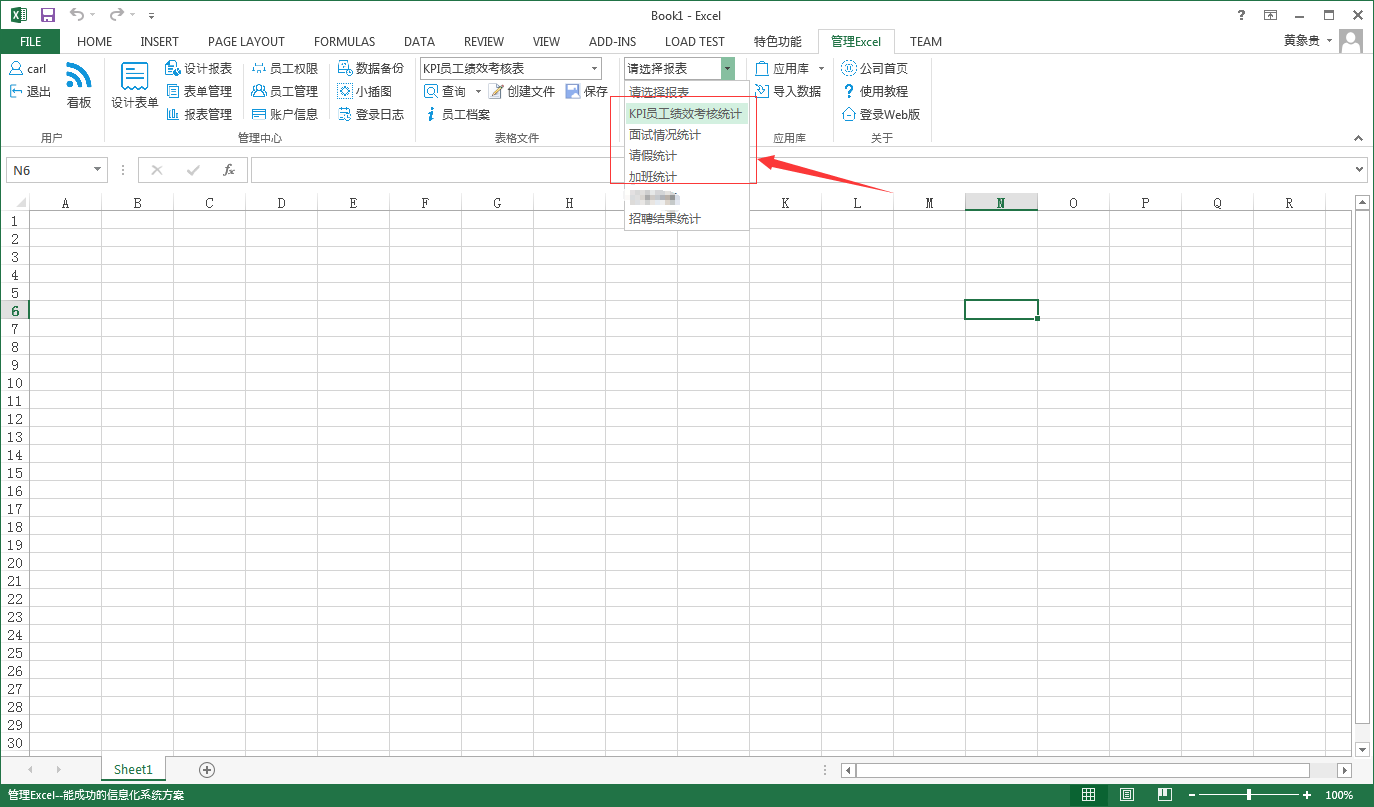Click 数据备份 data backup
This screenshot has height=807, width=1374.
[x=370, y=68]
